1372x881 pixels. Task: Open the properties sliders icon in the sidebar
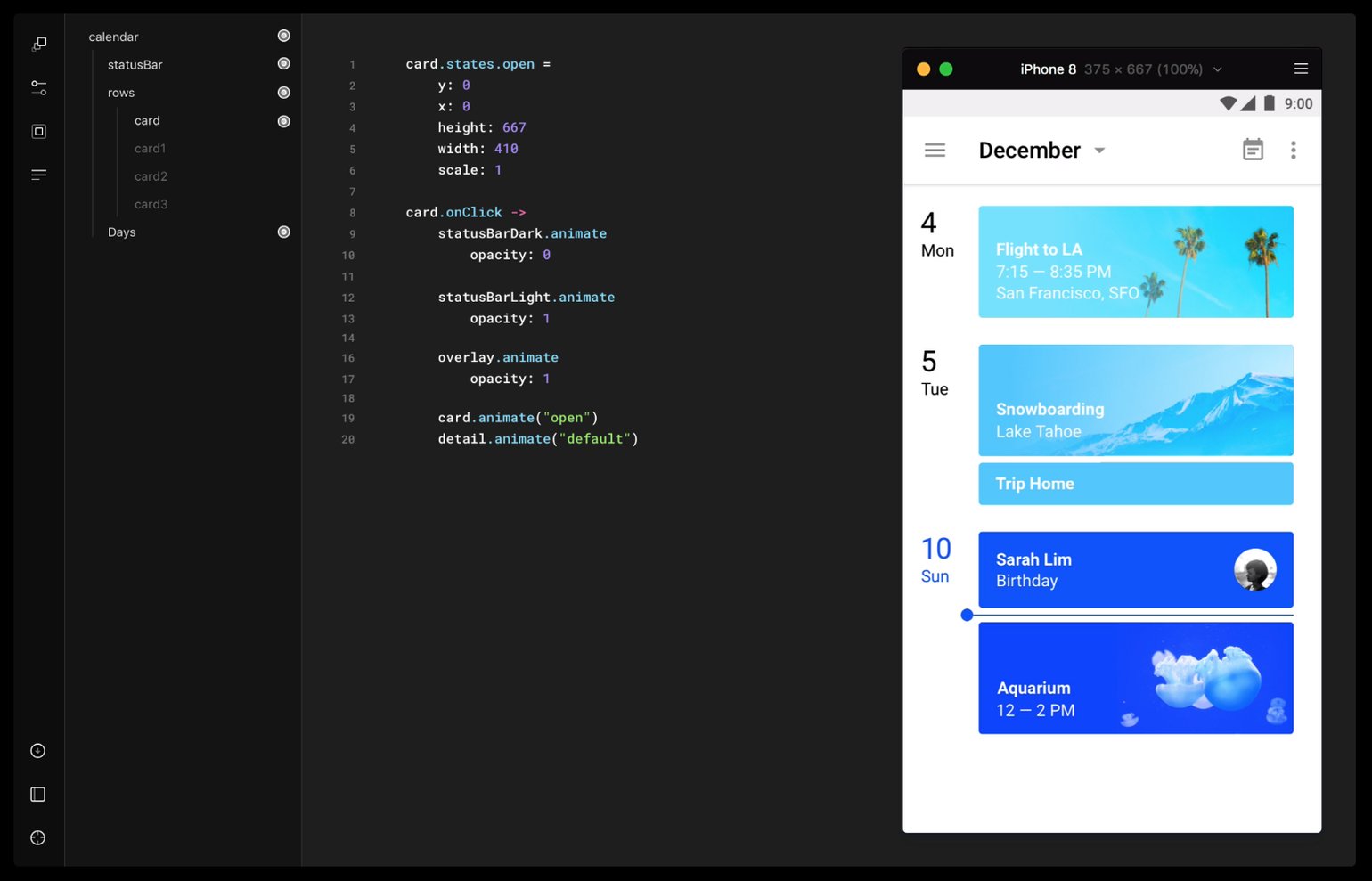pos(38,87)
